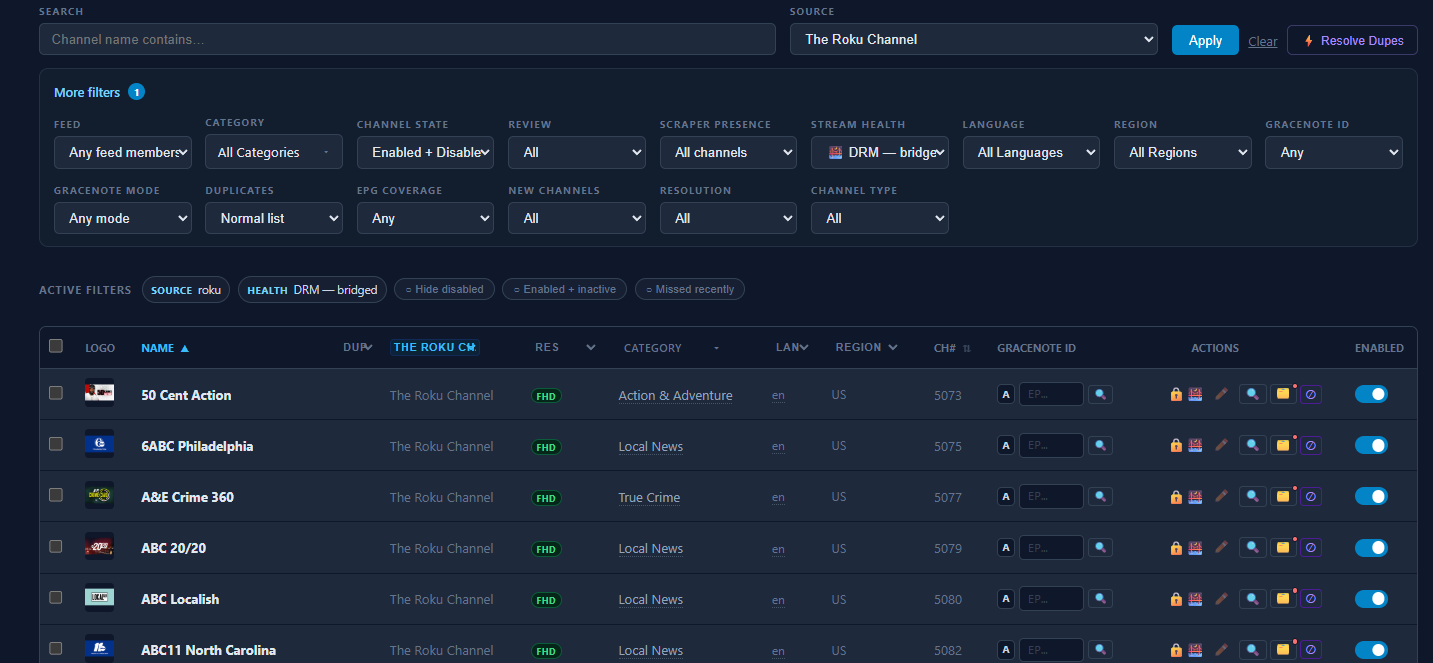Open the yellow folder icon for 50 Cent Action

[1282, 395]
